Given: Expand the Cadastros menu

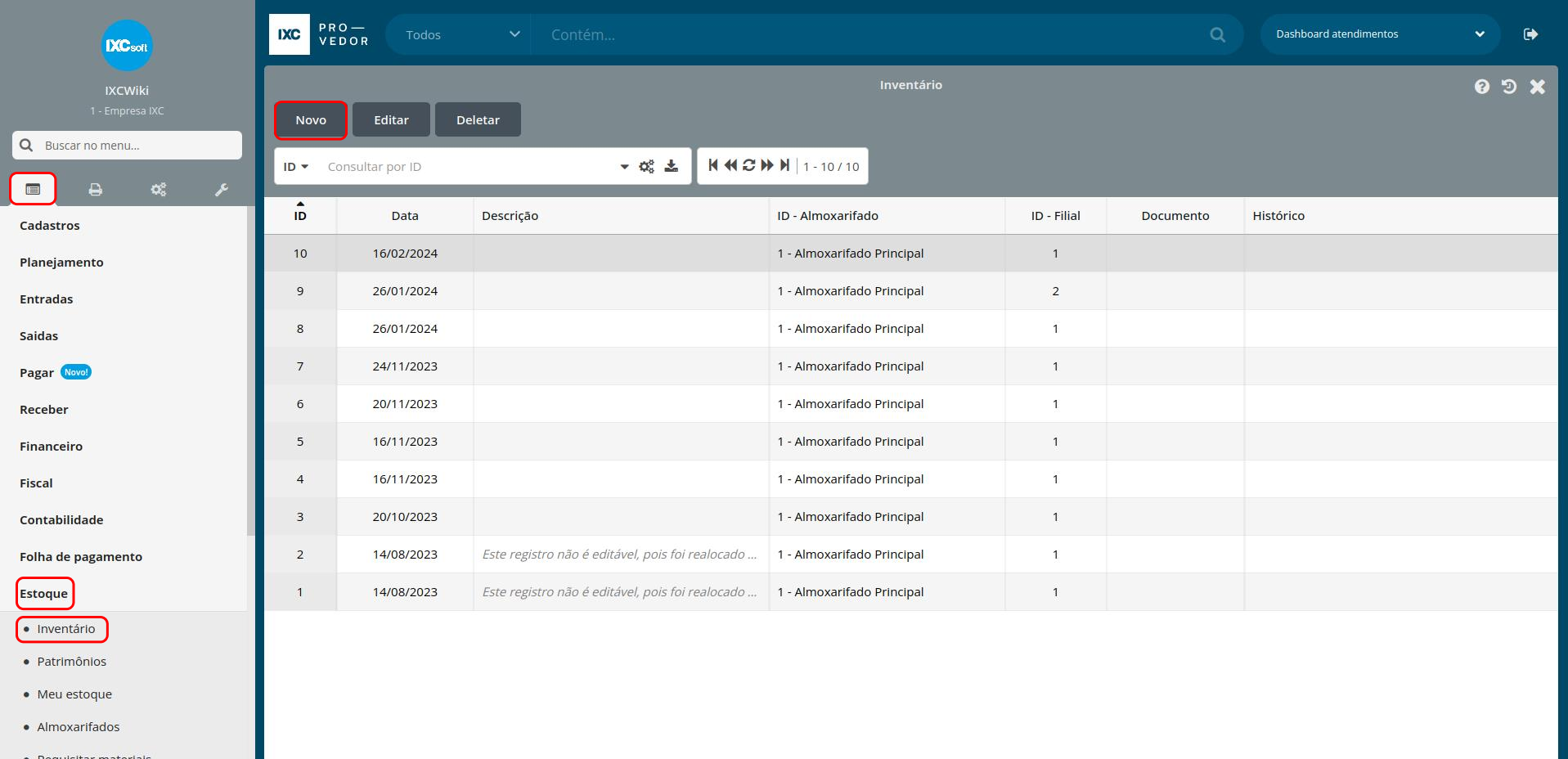Looking at the screenshot, I should tap(50, 226).
